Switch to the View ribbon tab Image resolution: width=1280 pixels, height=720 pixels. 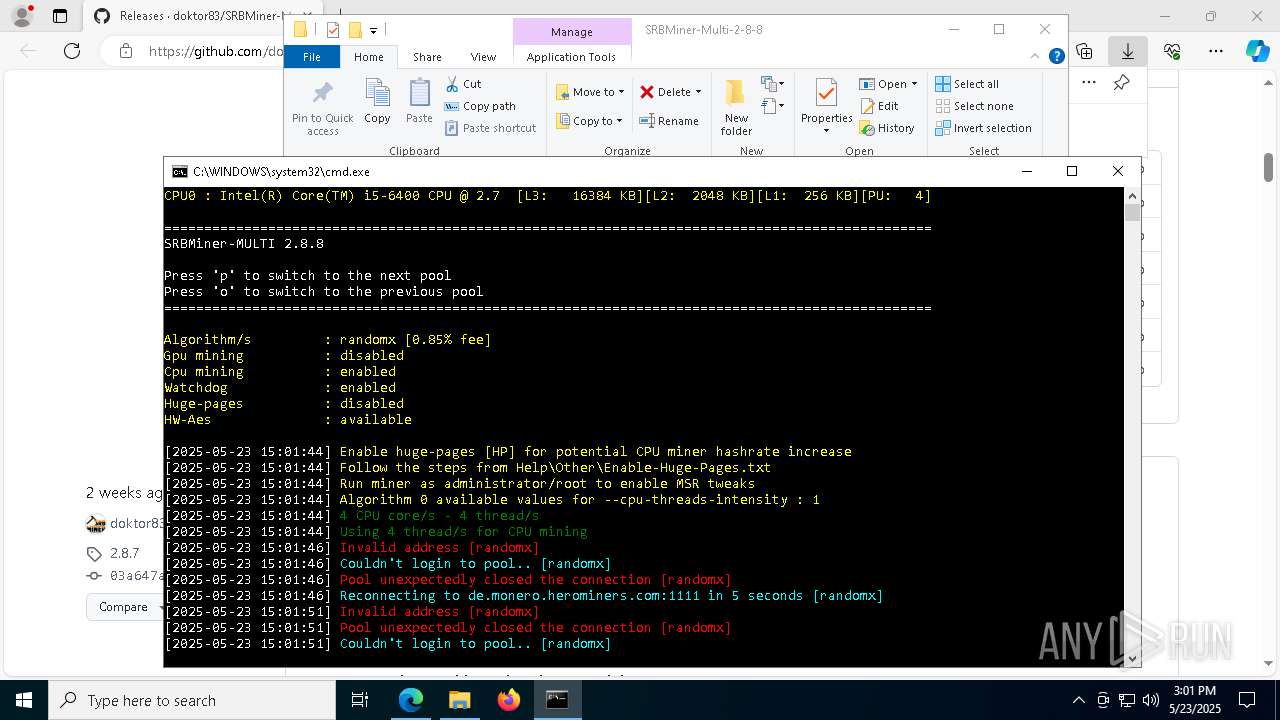[x=483, y=57]
